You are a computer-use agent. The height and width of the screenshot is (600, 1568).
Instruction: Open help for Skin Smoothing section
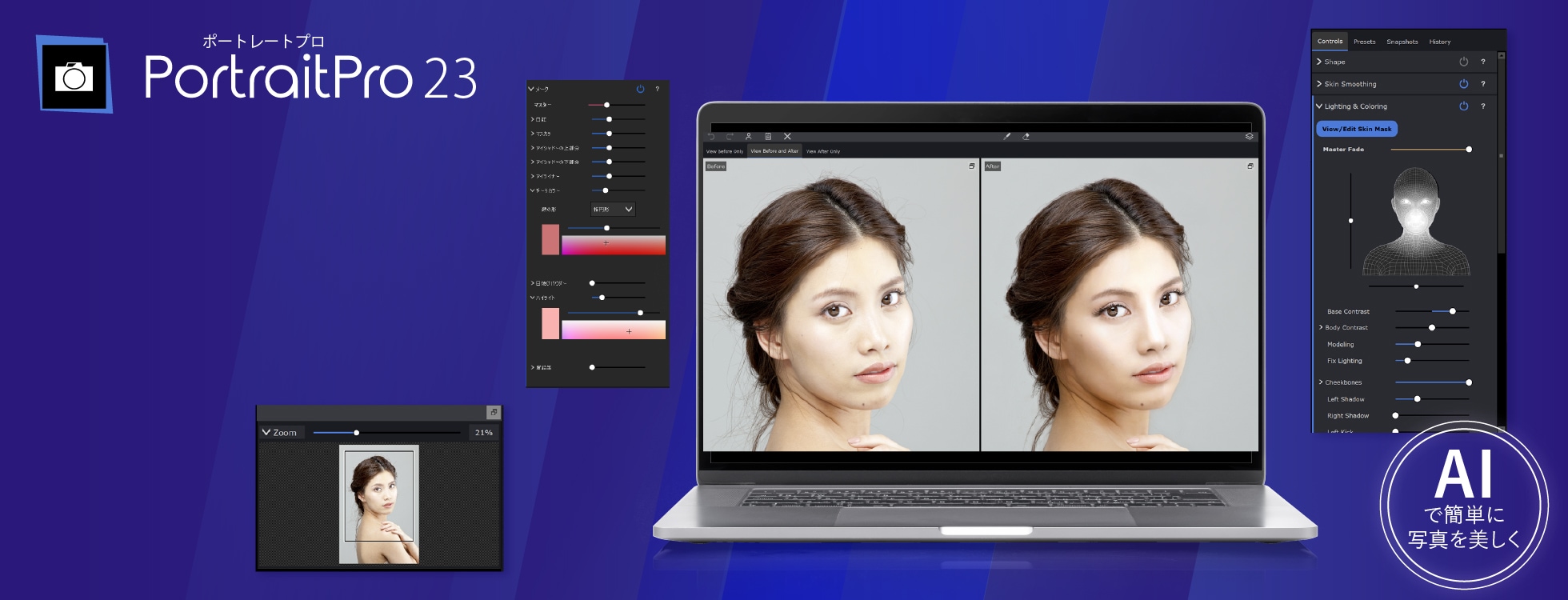(1482, 84)
